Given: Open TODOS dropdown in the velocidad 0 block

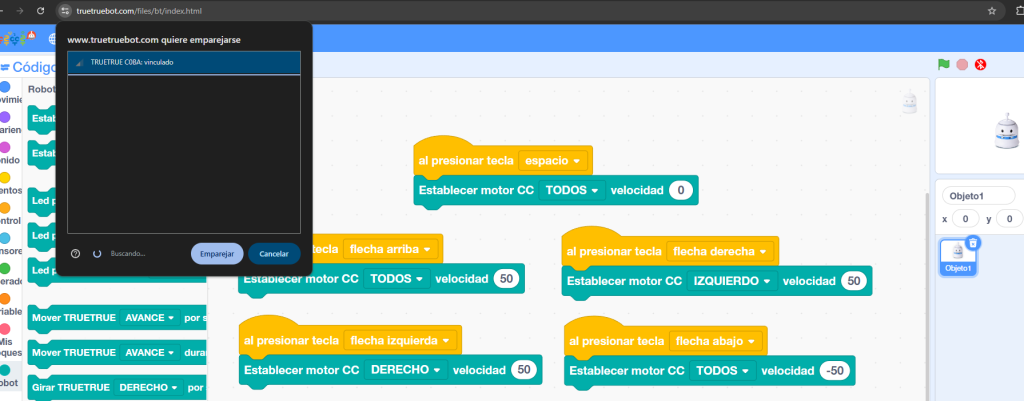Looking at the screenshot, I should [572, 190].
